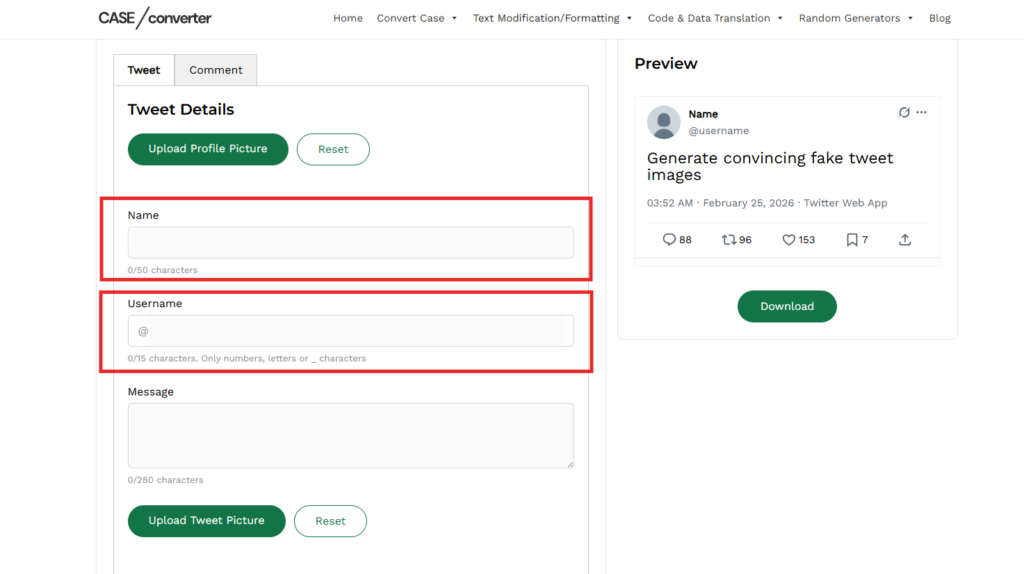
Task: Switch to the Tweet tab
Action: pyautogui.click(x=144, y=70)
